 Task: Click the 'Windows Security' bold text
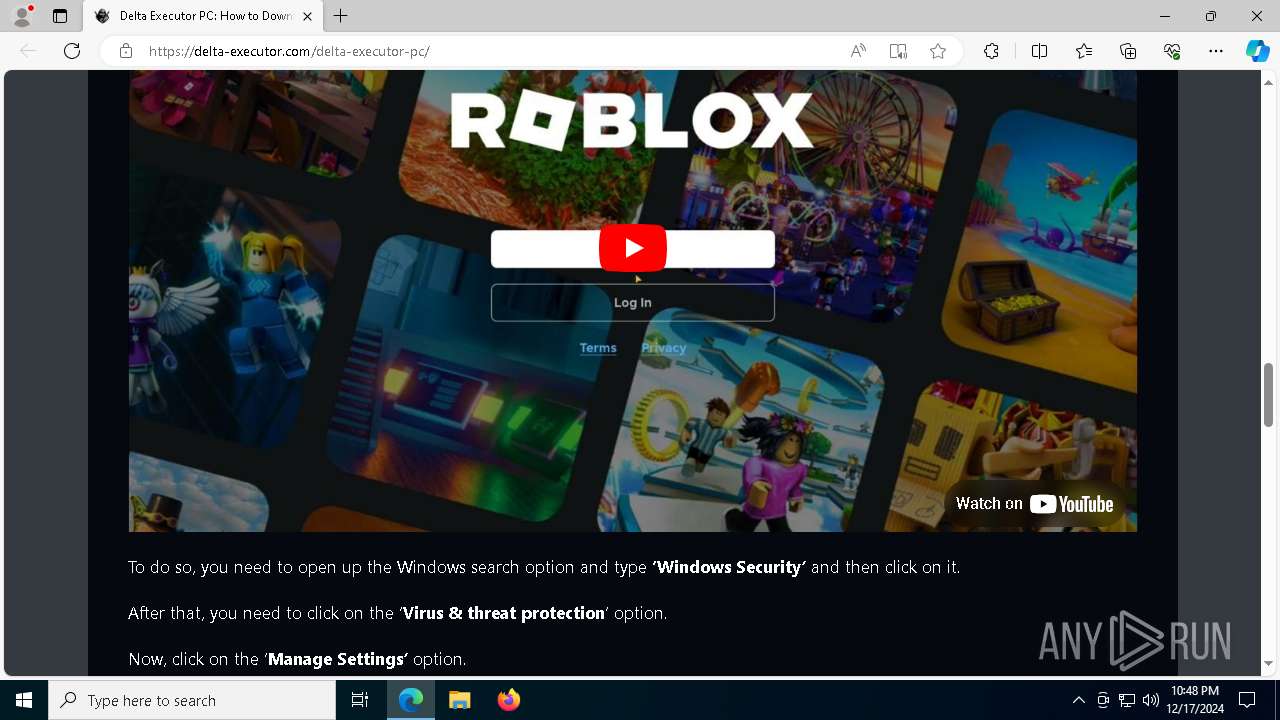pos(729,567)
